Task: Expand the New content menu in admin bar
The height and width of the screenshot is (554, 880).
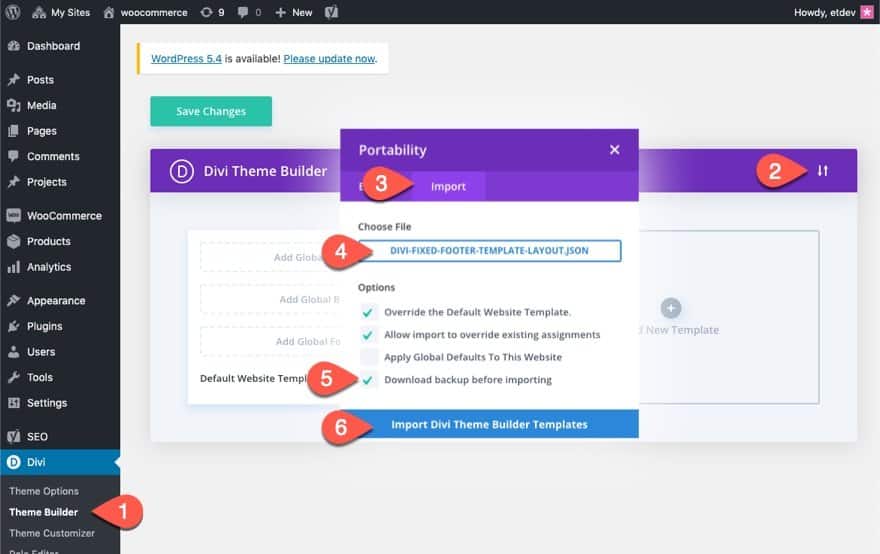Action: point(294,12)
